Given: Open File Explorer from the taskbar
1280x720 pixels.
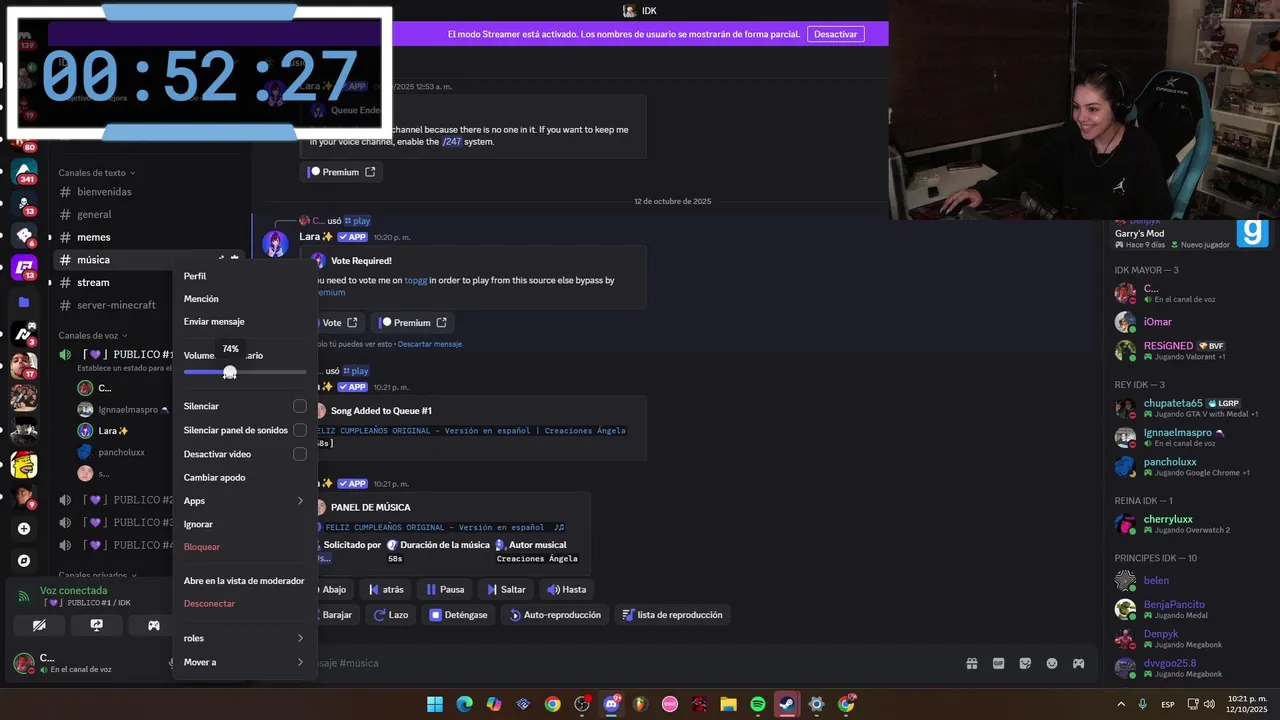Looking at the screenshot, I should pos(728,704).
